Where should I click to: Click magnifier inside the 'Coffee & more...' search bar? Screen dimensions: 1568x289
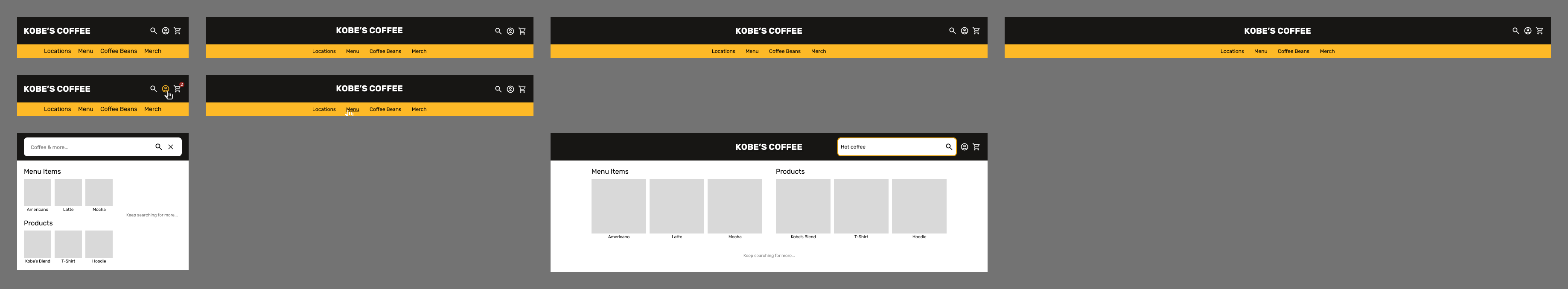click(x=158, y=146)
